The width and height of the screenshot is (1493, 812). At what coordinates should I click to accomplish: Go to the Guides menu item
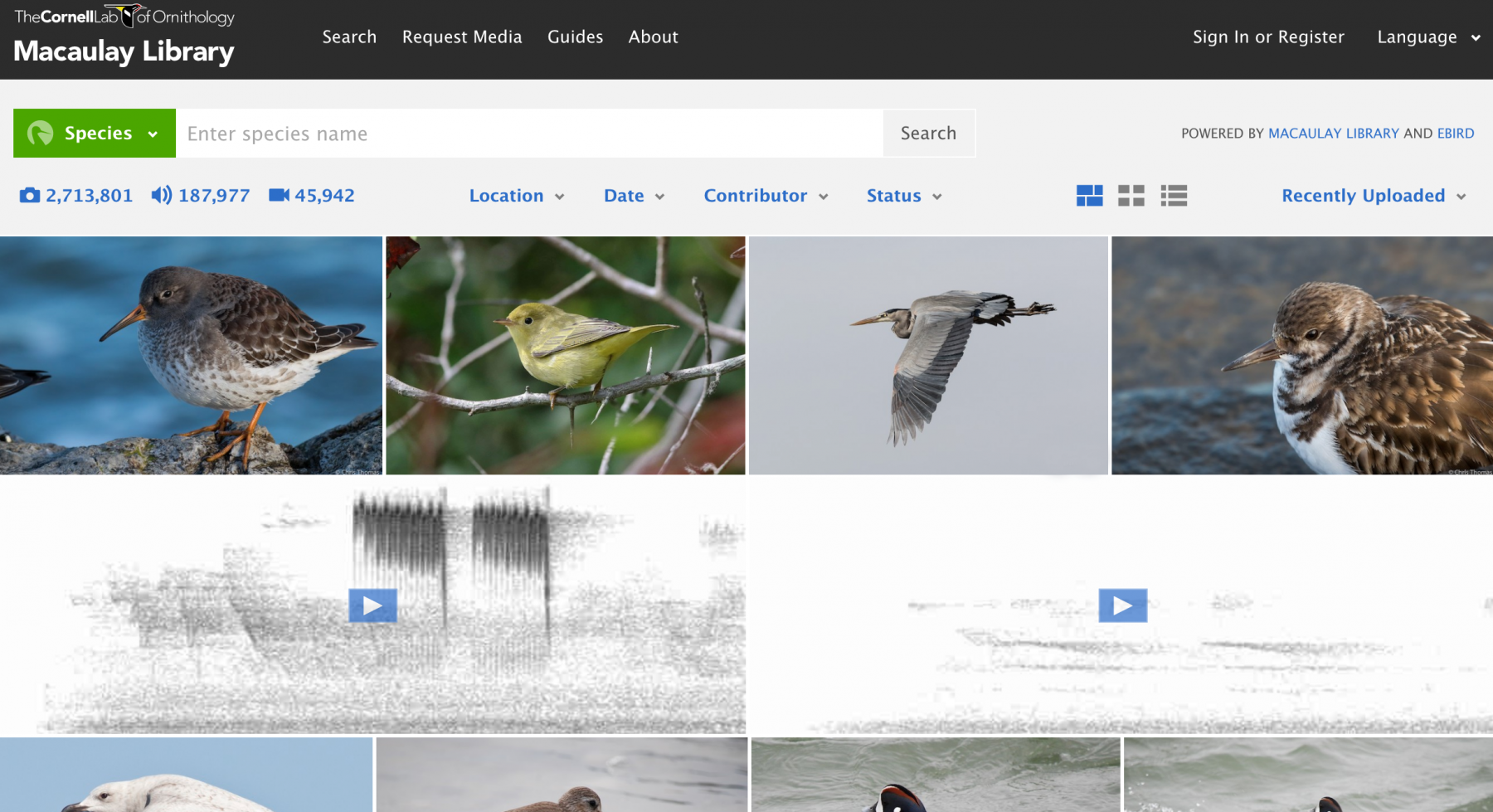tap(575, 36)
